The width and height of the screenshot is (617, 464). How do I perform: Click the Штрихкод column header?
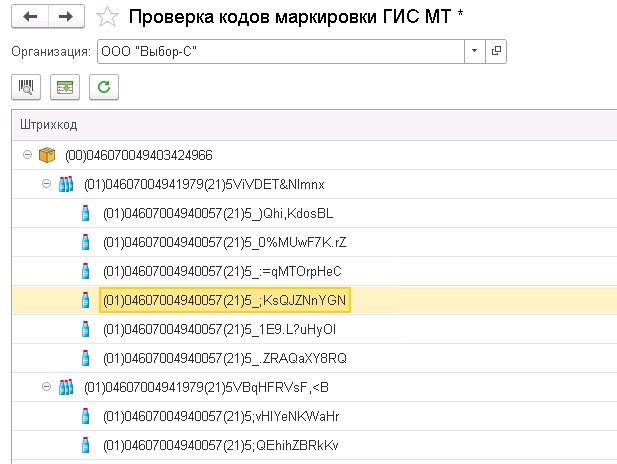point(314,125)
